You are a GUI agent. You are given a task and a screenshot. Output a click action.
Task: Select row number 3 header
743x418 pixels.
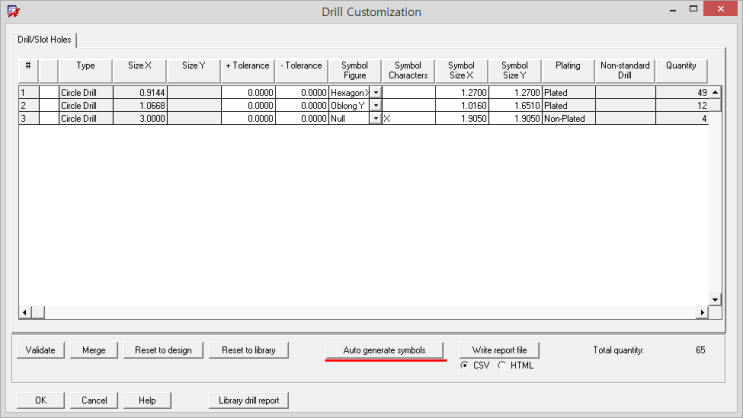[x=29, y=118]
